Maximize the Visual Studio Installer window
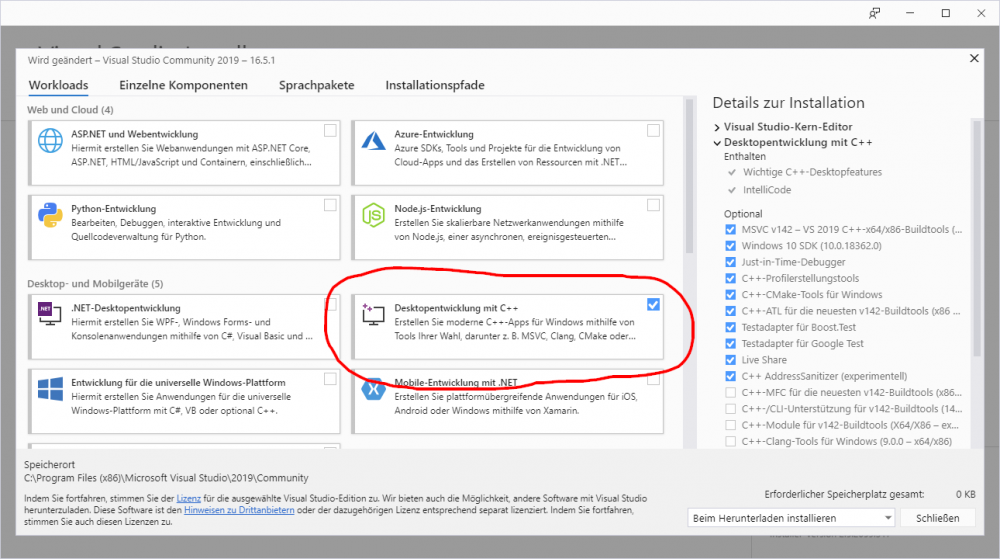1000x559 pixels. 946,13
